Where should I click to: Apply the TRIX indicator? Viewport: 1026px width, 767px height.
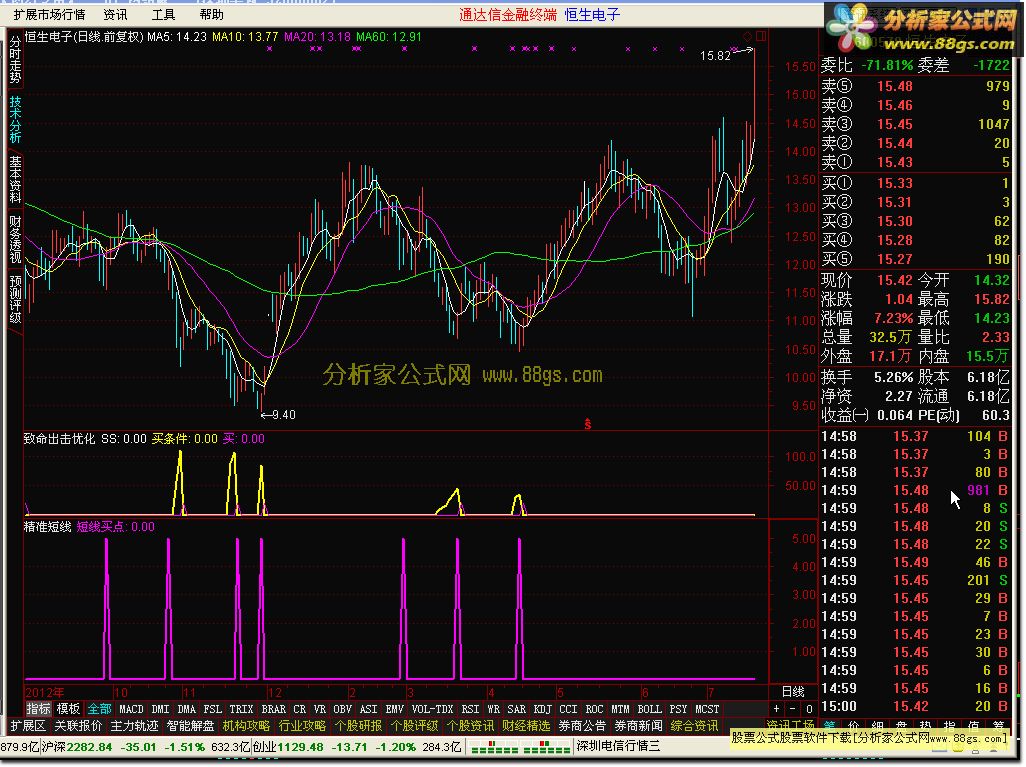(x=241, y=709)
